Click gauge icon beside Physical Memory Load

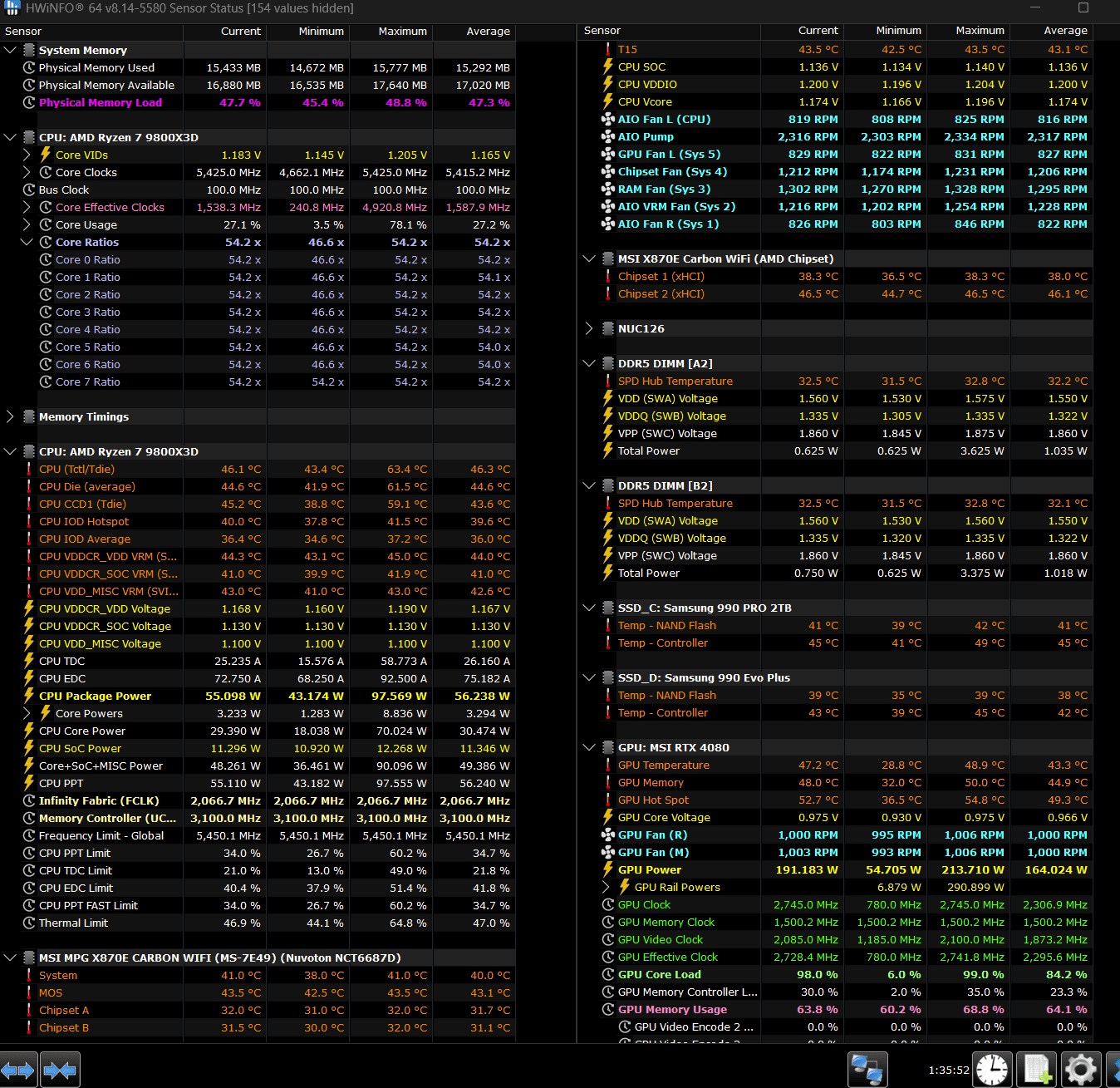[x=29, y=102]
